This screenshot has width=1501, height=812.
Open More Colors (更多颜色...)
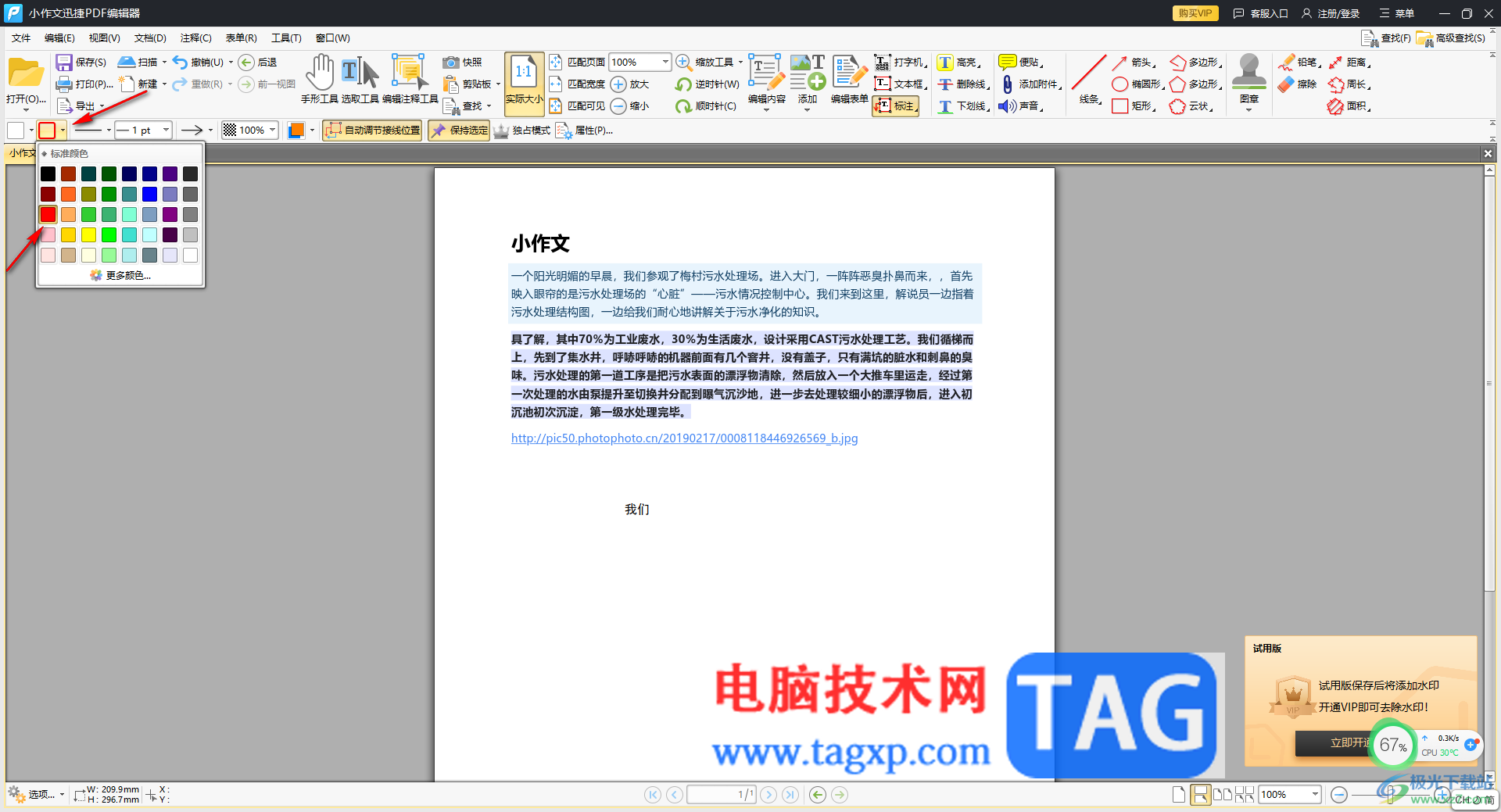coord(120,276)
